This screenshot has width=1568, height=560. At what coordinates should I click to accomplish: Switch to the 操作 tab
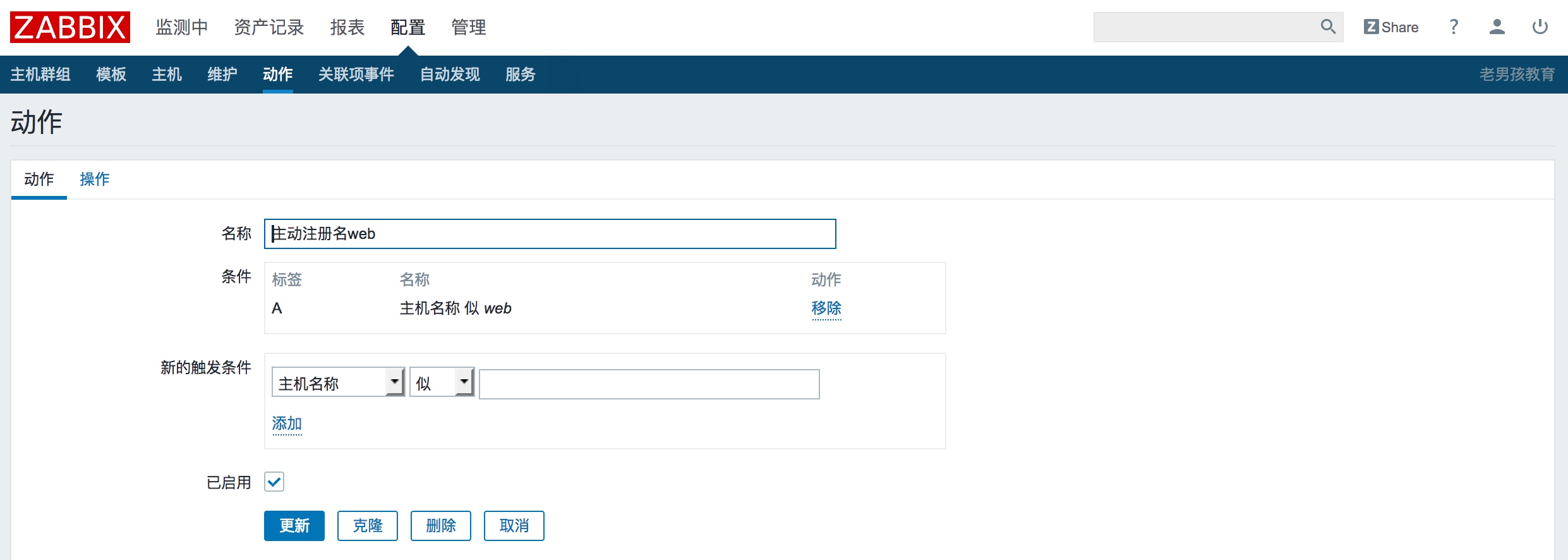[95, 179]
